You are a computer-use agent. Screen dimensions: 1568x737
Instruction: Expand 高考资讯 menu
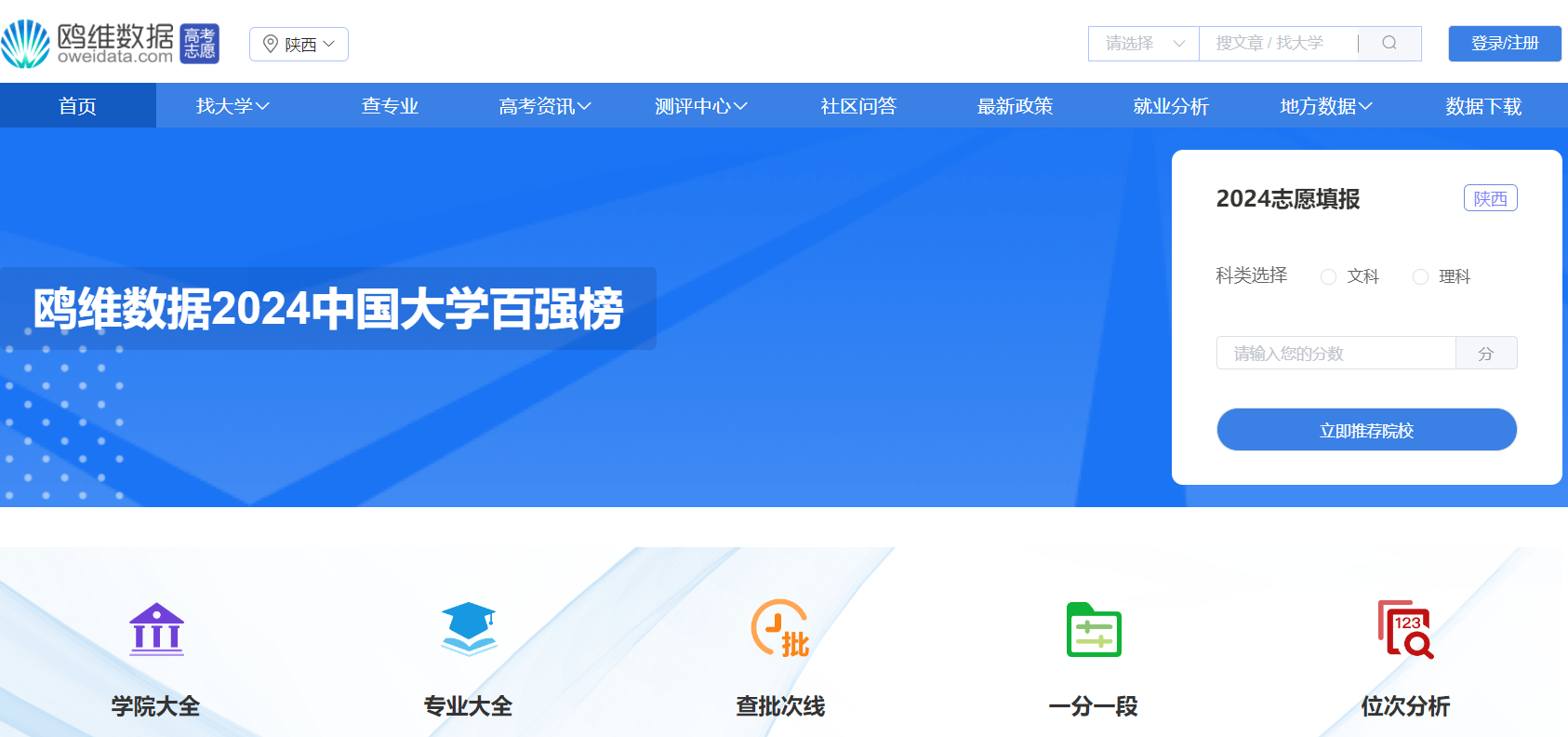click(x=545, y=106)
